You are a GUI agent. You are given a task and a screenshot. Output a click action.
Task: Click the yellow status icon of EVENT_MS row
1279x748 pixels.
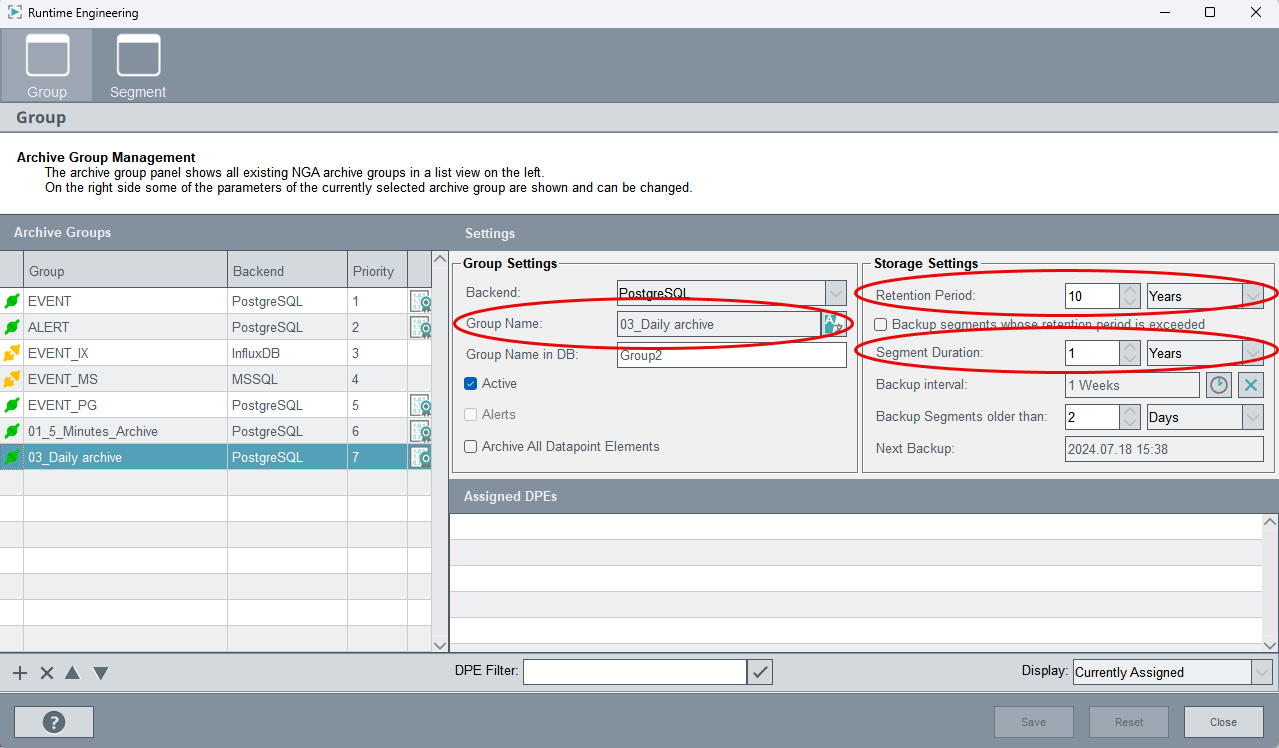[12, 379]
